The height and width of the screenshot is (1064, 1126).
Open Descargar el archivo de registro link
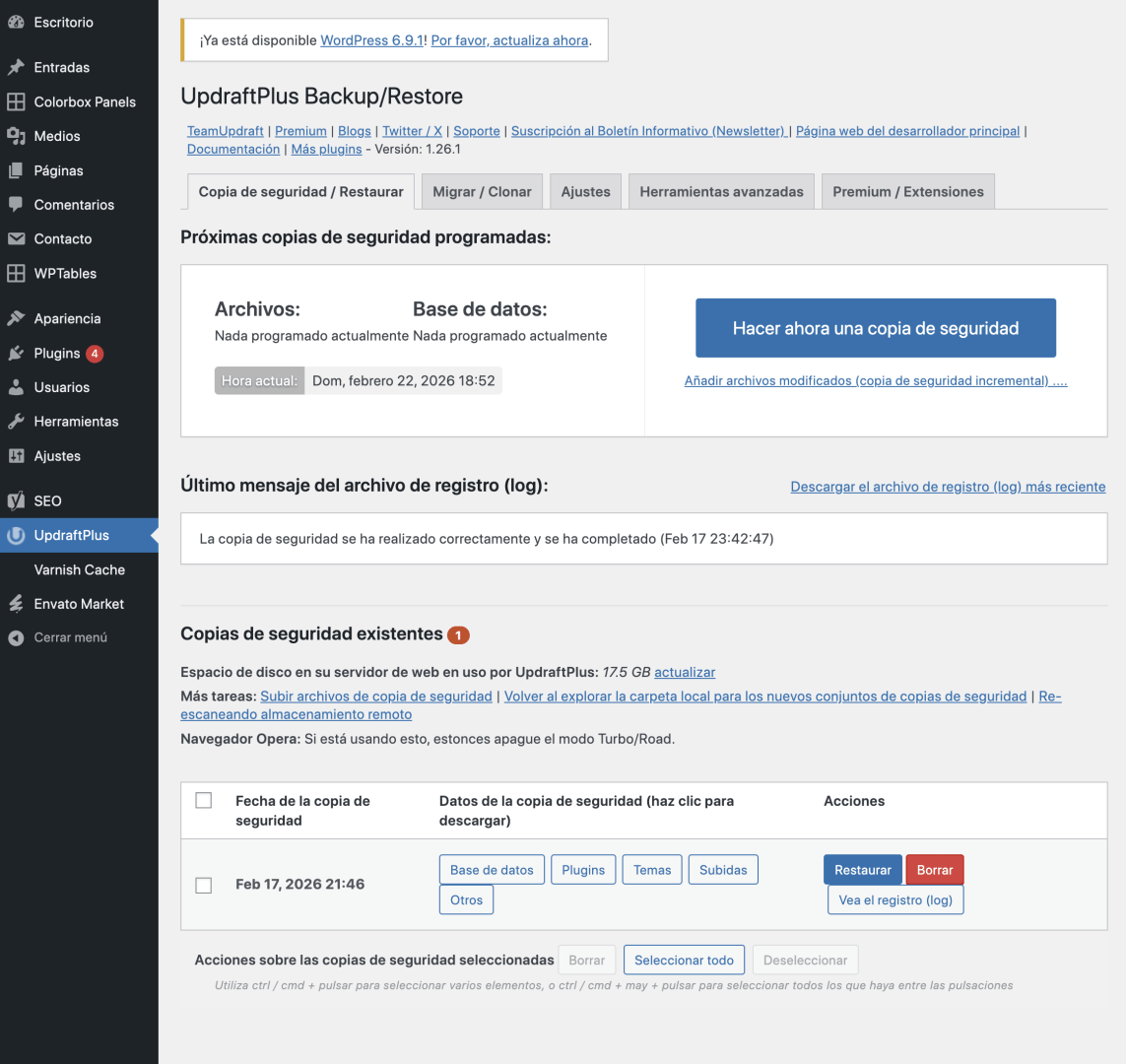[948, 487]
